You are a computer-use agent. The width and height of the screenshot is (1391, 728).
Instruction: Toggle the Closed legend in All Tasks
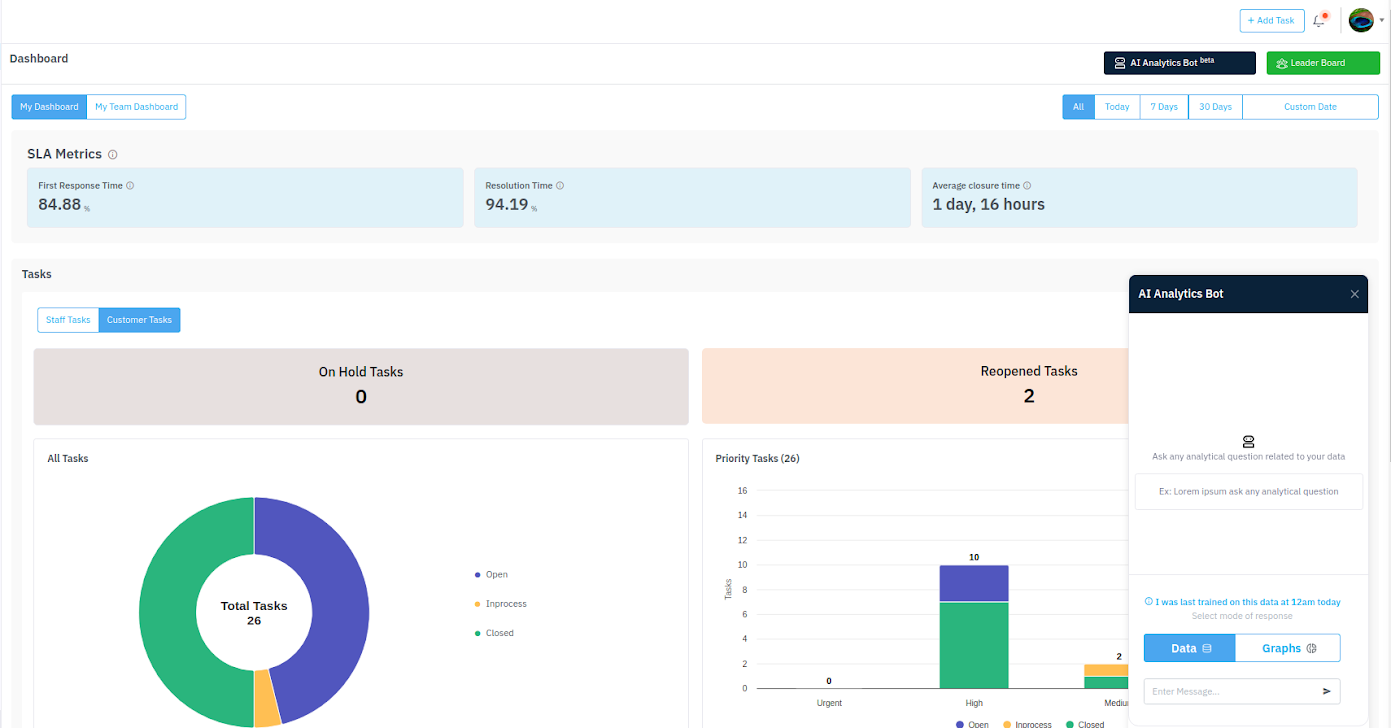tap(494, 633)
